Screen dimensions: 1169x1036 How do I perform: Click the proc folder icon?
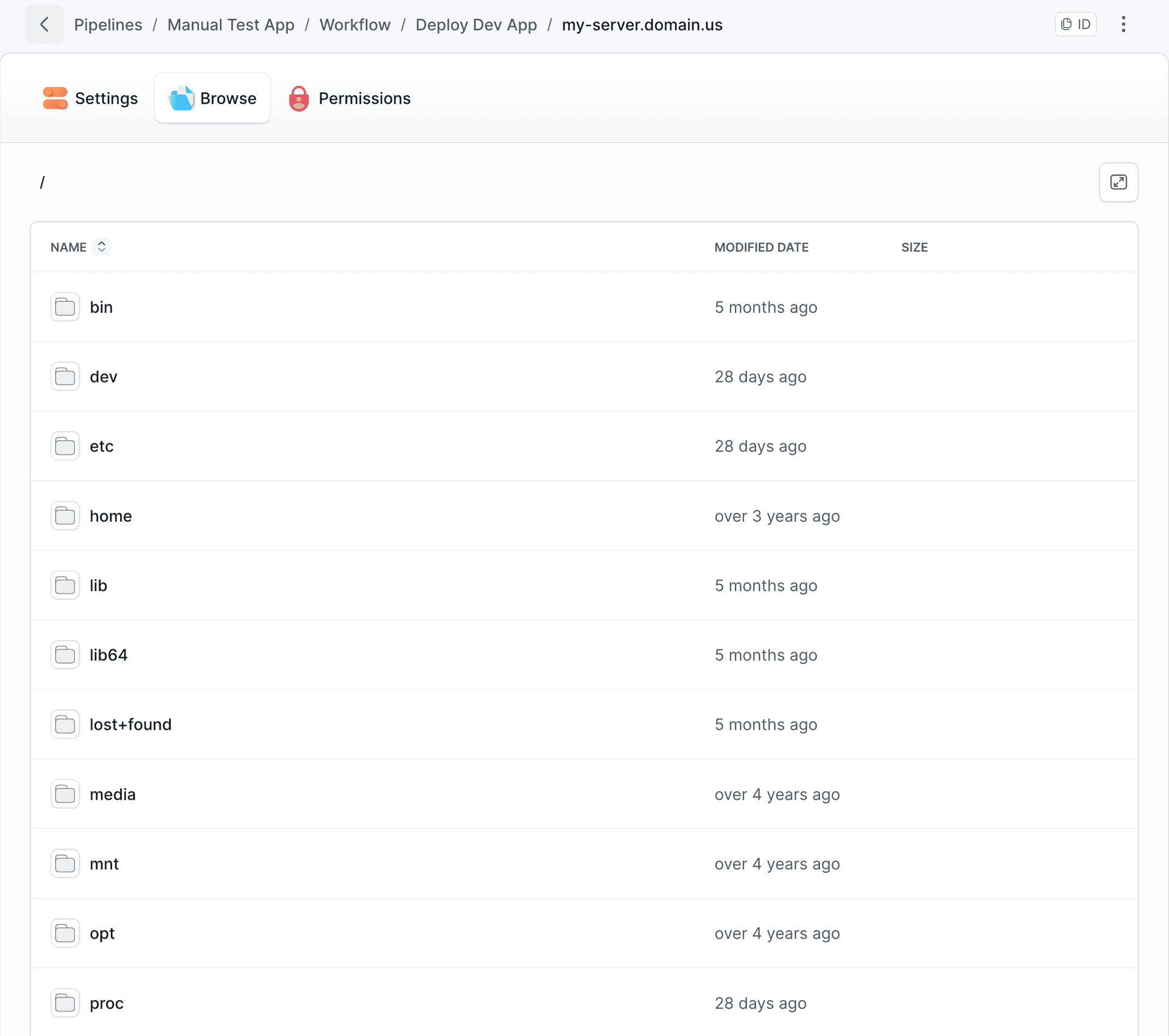65,1003
